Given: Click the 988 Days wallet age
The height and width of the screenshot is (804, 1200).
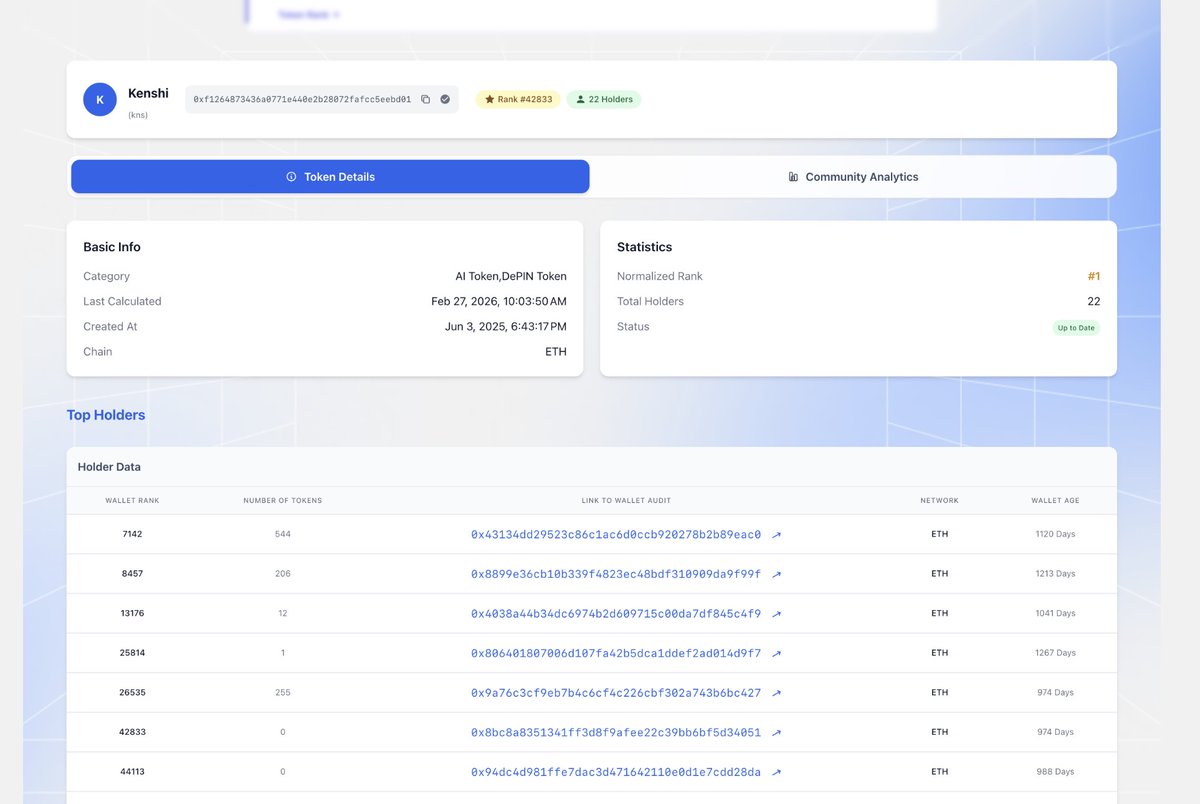Looking at the screenshot, I should click(1055, 771).
